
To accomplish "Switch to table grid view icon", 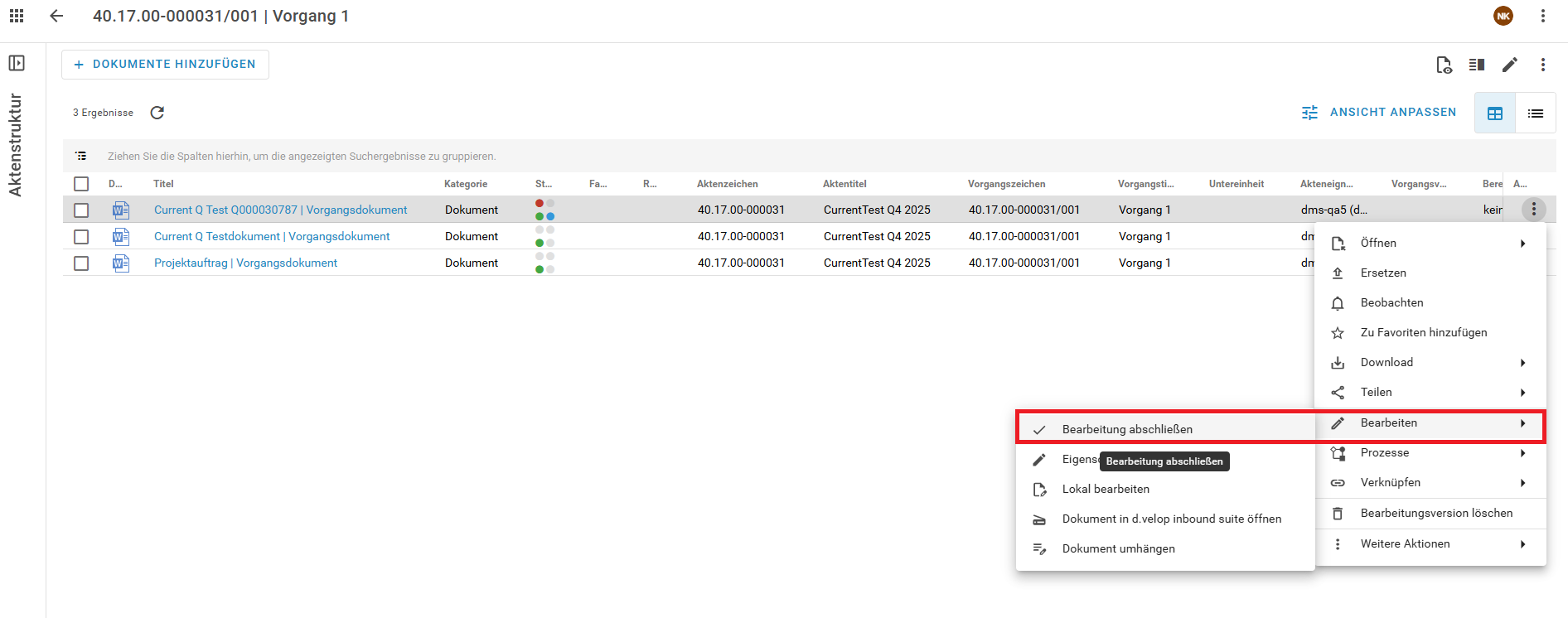I will [1495, 113].
